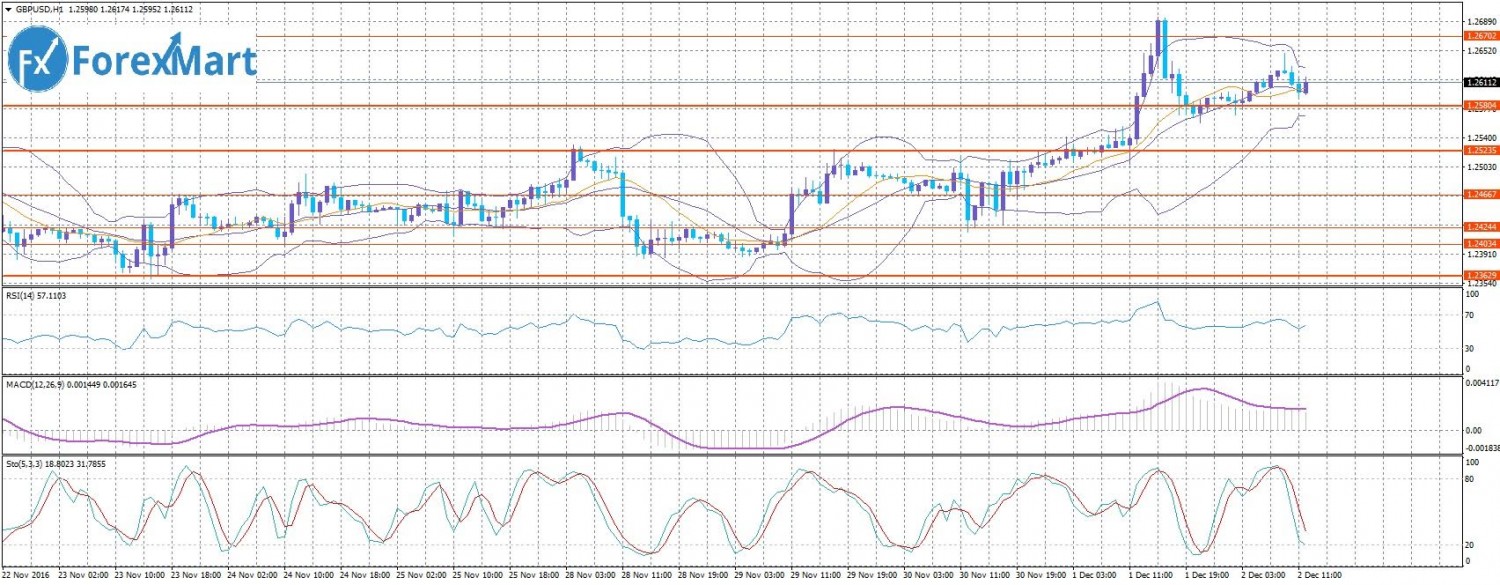Click the 1.24667 horizontal level label
1500x585 pixels.
(1479, 194)
